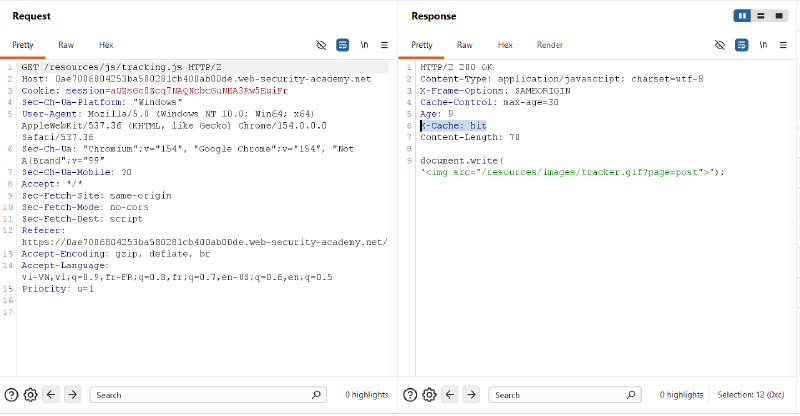Switch Request panel to Pretty tab
Viewport: 800px width, 416px height.
pyautogui.click(x=23, y=45)
